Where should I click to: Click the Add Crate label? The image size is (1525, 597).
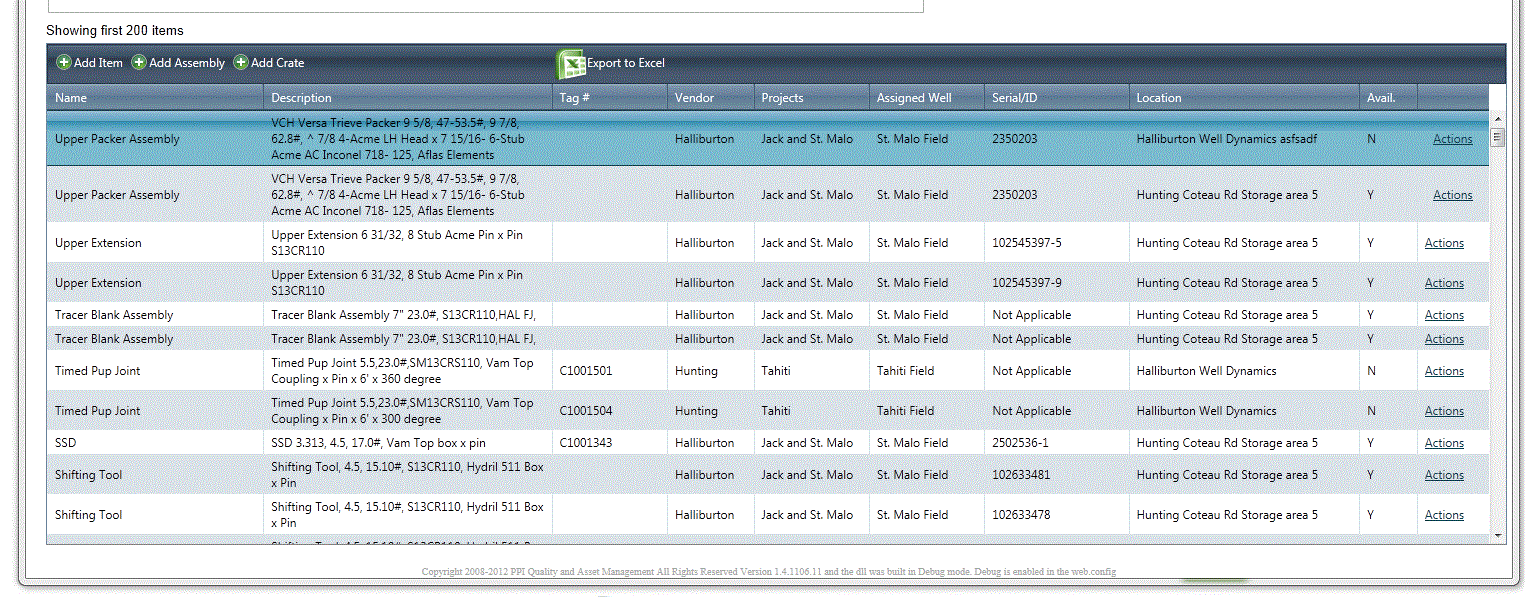point(277,63)
